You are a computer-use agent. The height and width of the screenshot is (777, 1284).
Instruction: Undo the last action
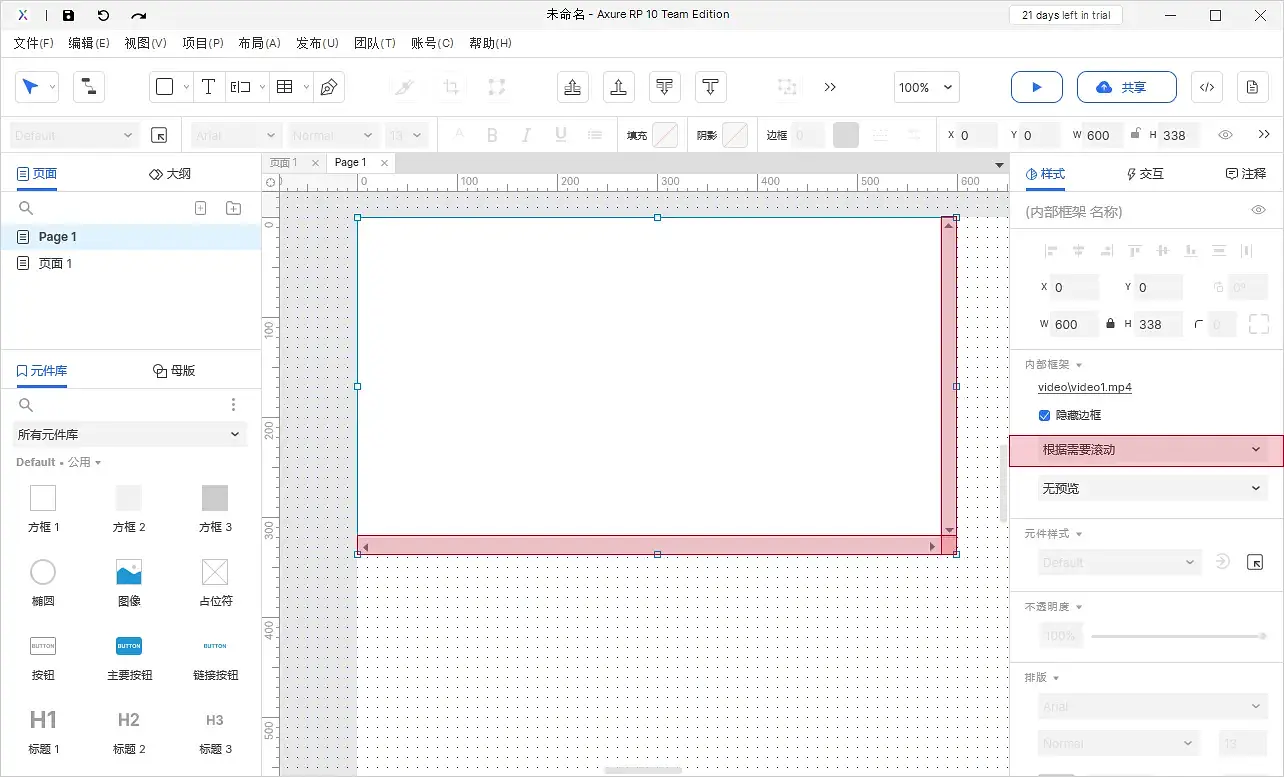[x=103, y=15]
